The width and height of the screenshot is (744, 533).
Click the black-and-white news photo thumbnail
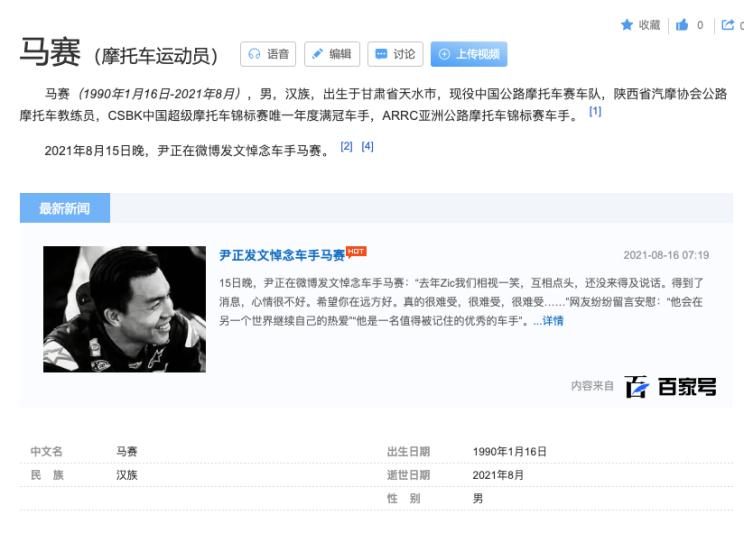(x=124, y=309)
